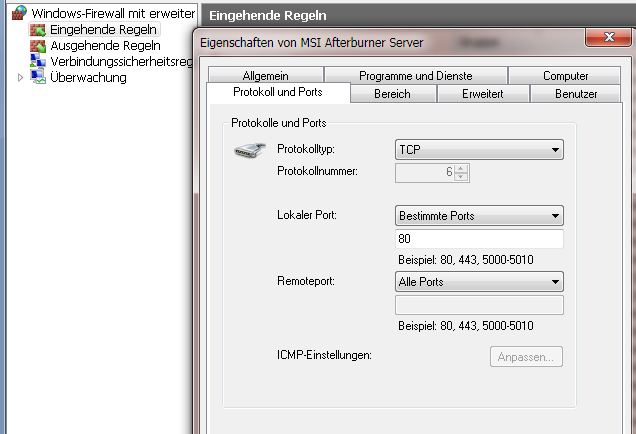The image size is (636, 434).
Task: Switch to Programme und Dienste tab
Action: coord(416,75)
